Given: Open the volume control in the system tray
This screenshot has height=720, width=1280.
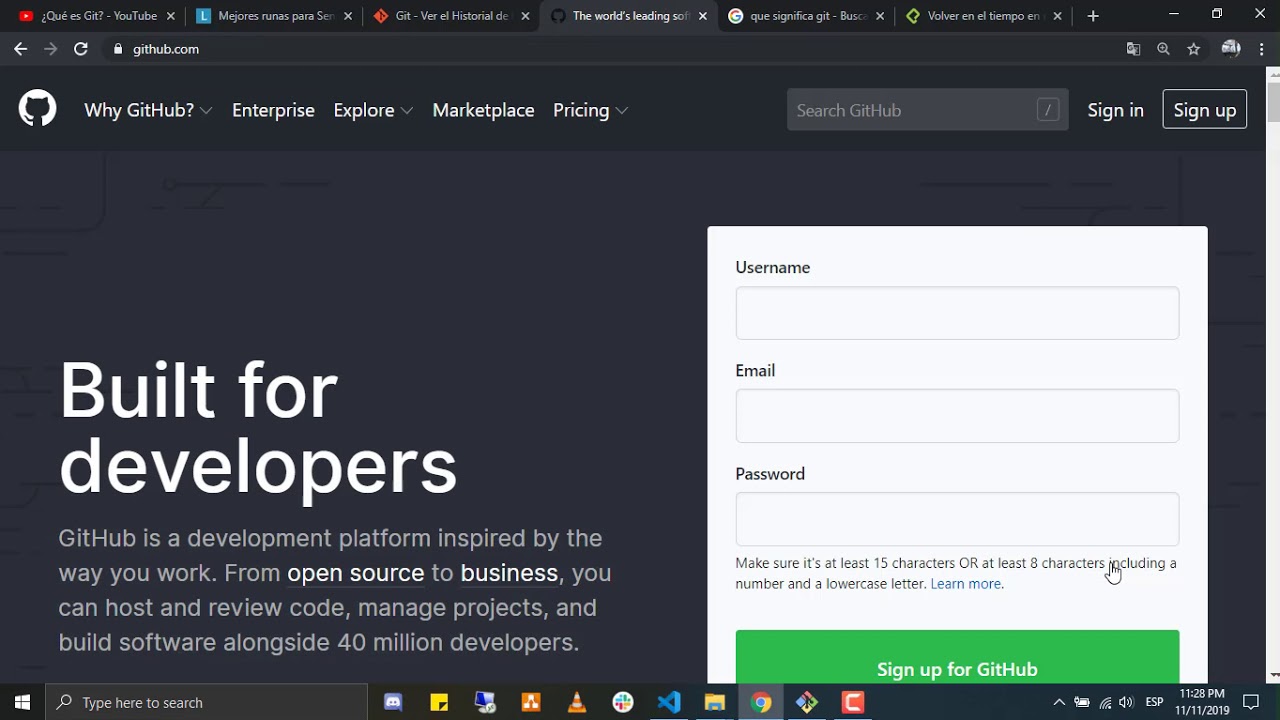Looking at the screenshot, I should pyautogui.click(x=1127, y=702).
